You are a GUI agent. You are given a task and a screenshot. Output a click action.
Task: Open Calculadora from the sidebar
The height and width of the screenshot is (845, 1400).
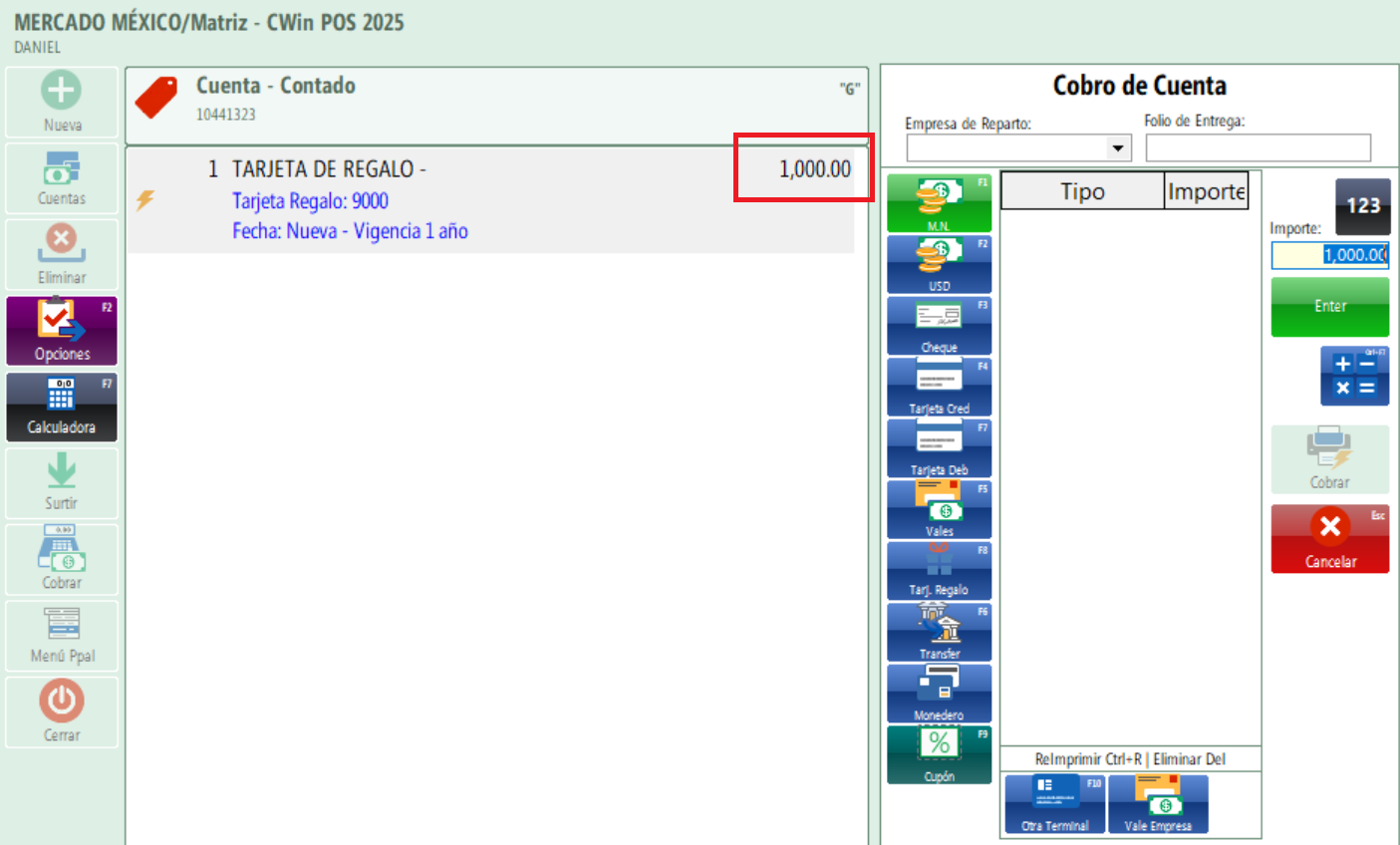[62, 408]
